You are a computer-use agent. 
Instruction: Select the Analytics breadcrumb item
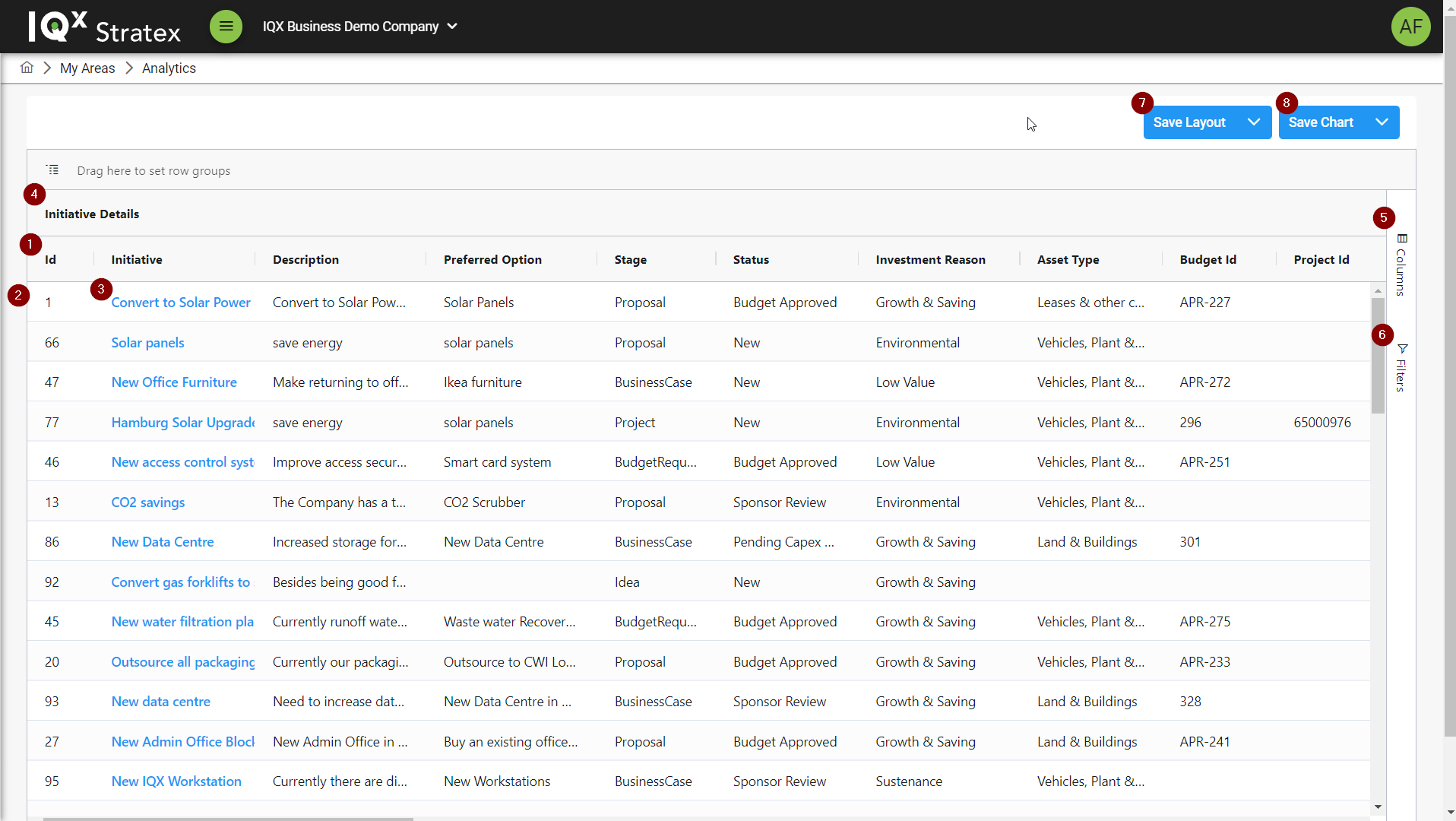point(169,68)
